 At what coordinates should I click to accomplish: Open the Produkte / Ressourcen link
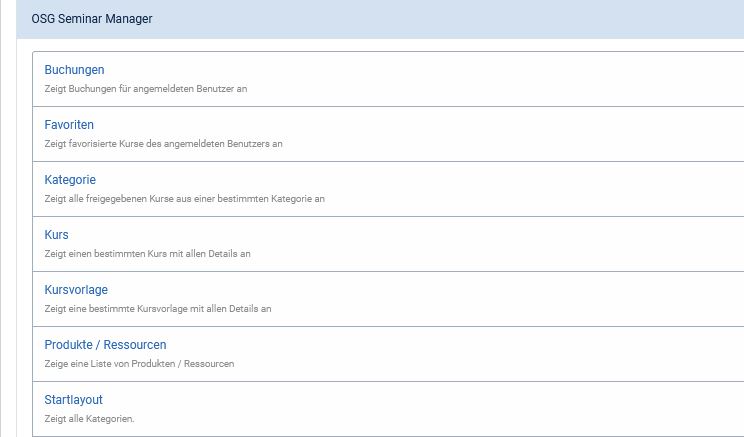coord(105,345)
